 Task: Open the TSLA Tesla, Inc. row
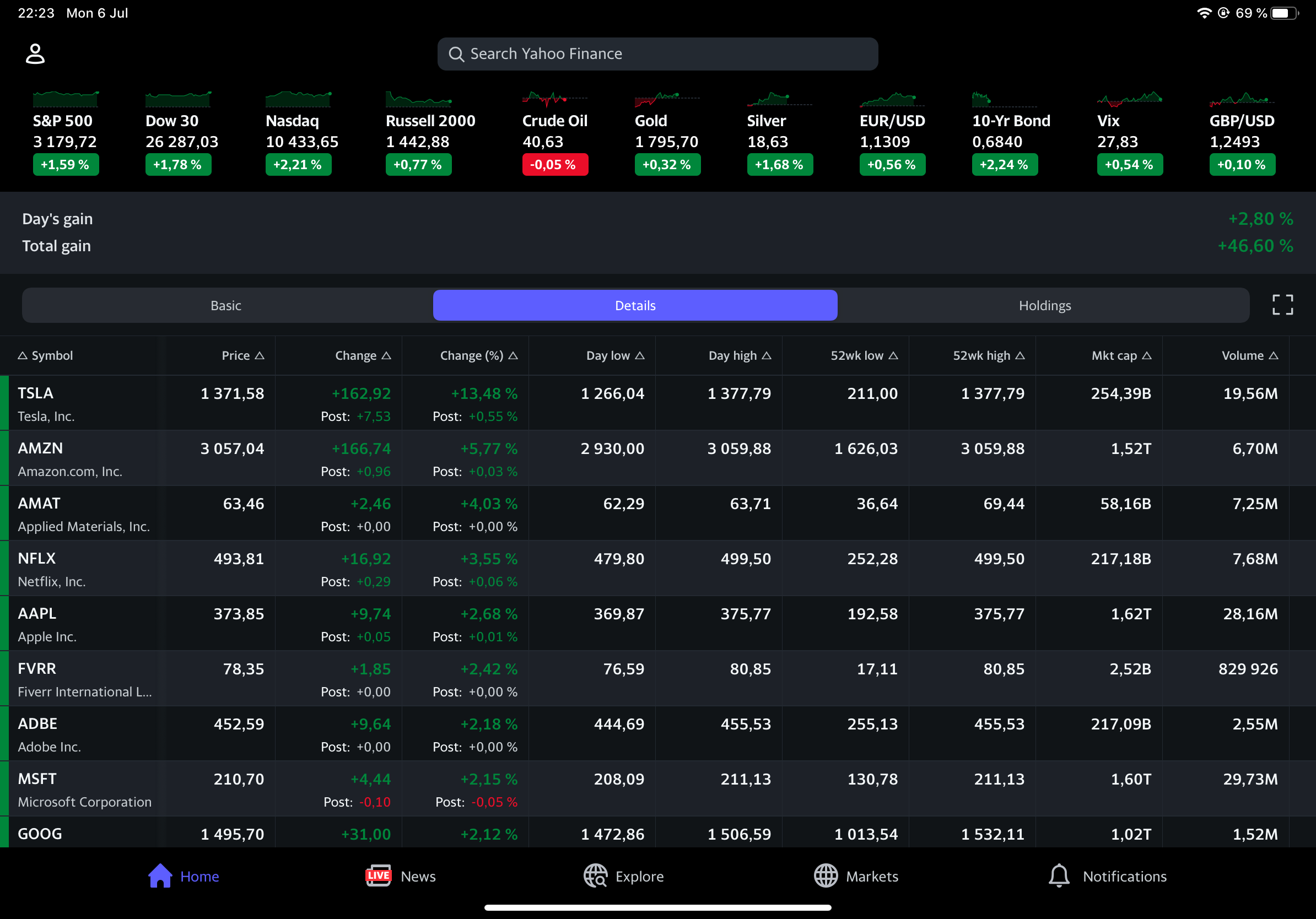(x=658, y=403)
